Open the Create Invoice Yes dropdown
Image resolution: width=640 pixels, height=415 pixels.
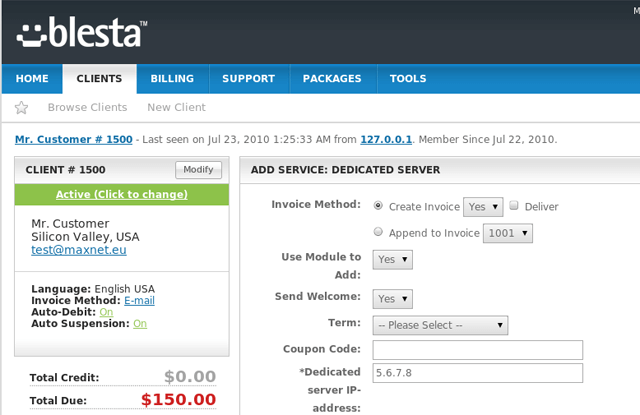[x=482, y=207]
